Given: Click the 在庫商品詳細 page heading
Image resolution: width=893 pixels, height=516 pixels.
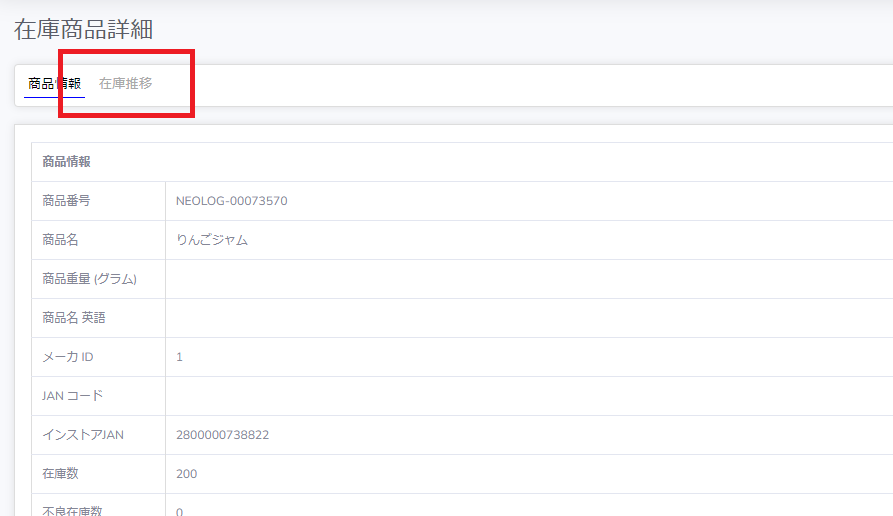Looking at the screenshot, I should (x=83, y=30).
